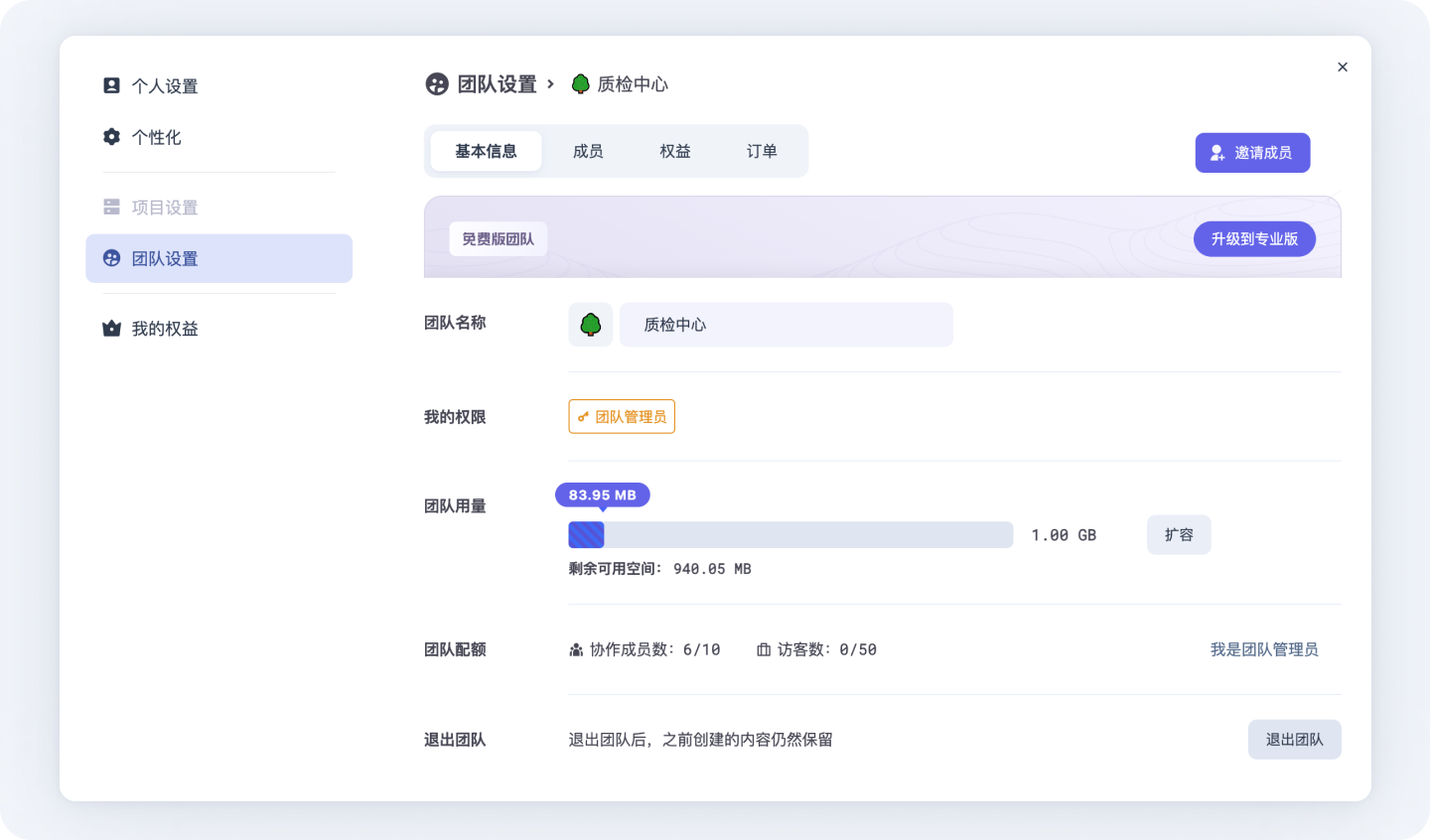
Task: Click breadcrumb text 质检中心
Action: pyautogui.click(x=633, y=84)
